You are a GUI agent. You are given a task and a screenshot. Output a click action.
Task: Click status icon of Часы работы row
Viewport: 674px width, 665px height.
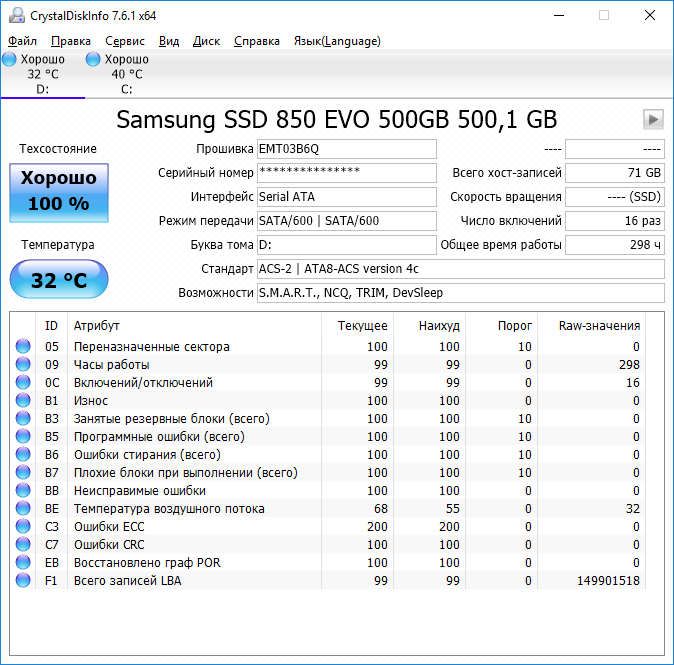(23, 364)
